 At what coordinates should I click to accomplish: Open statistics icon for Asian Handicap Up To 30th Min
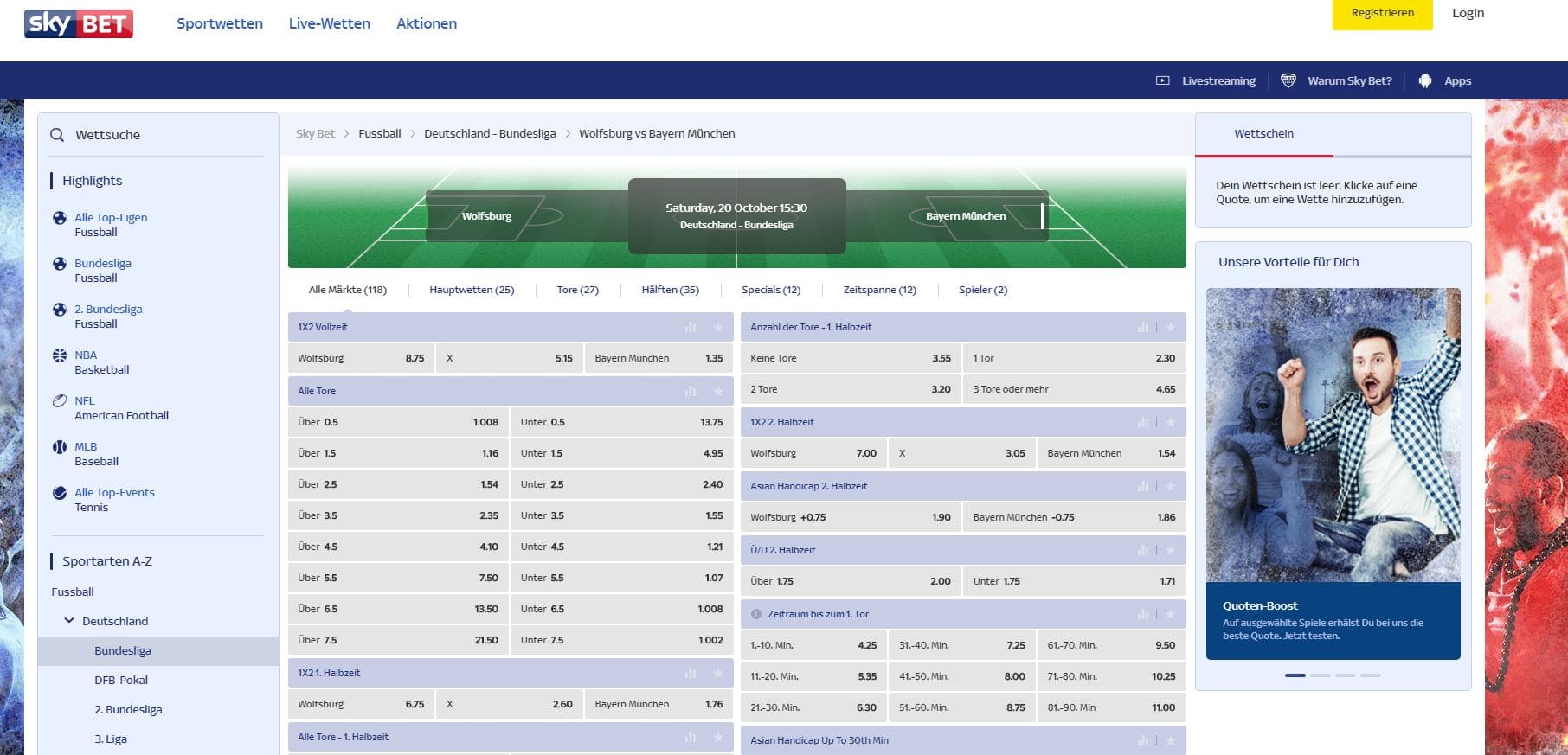coord(1143,740)
